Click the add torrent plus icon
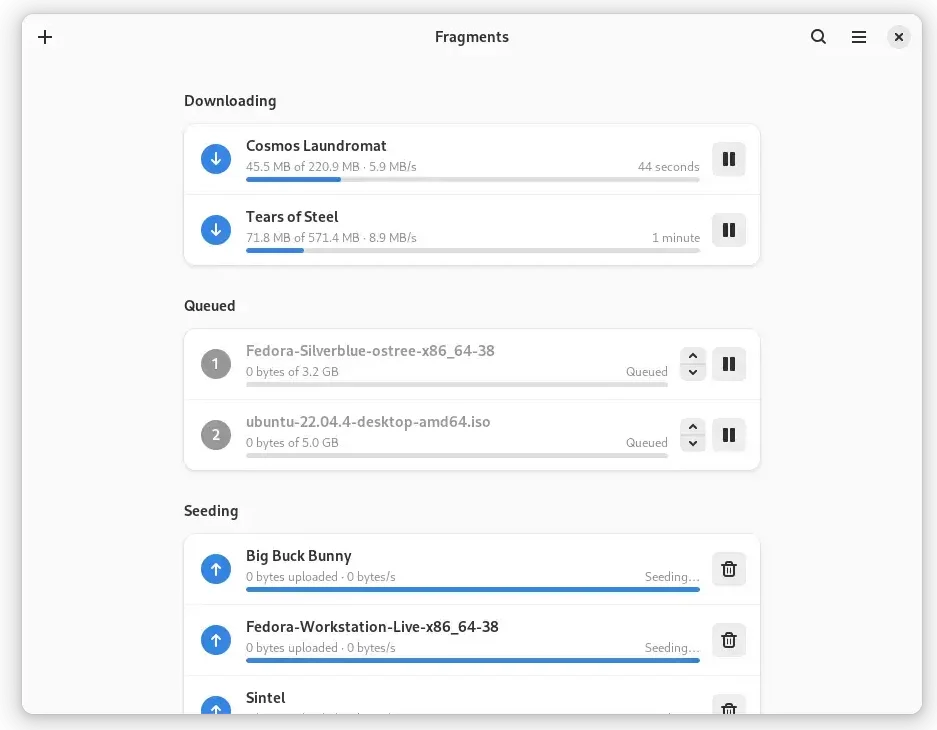Screen dimensions: 937x730 (45, 37)
